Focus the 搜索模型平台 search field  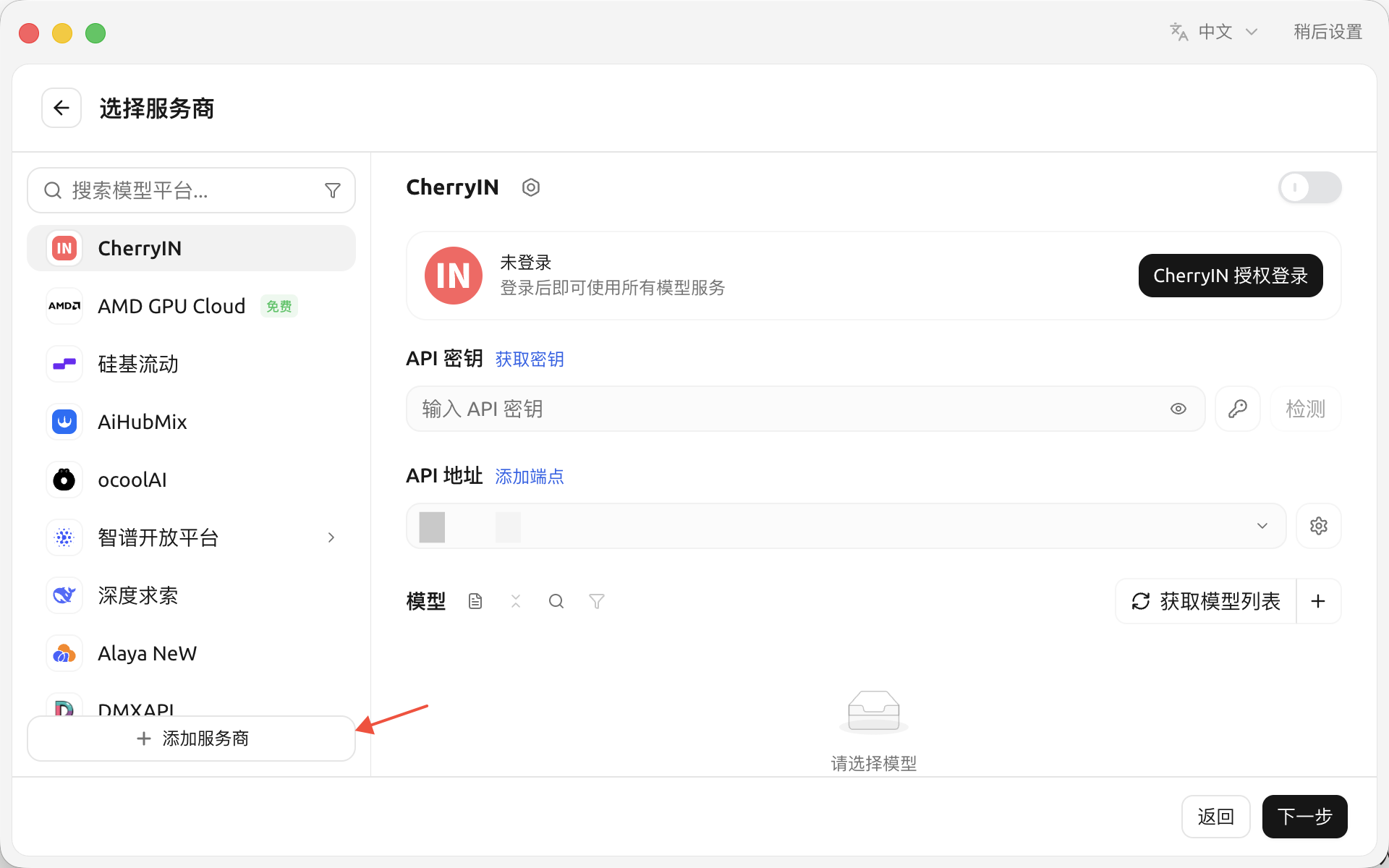click(191, 190)
